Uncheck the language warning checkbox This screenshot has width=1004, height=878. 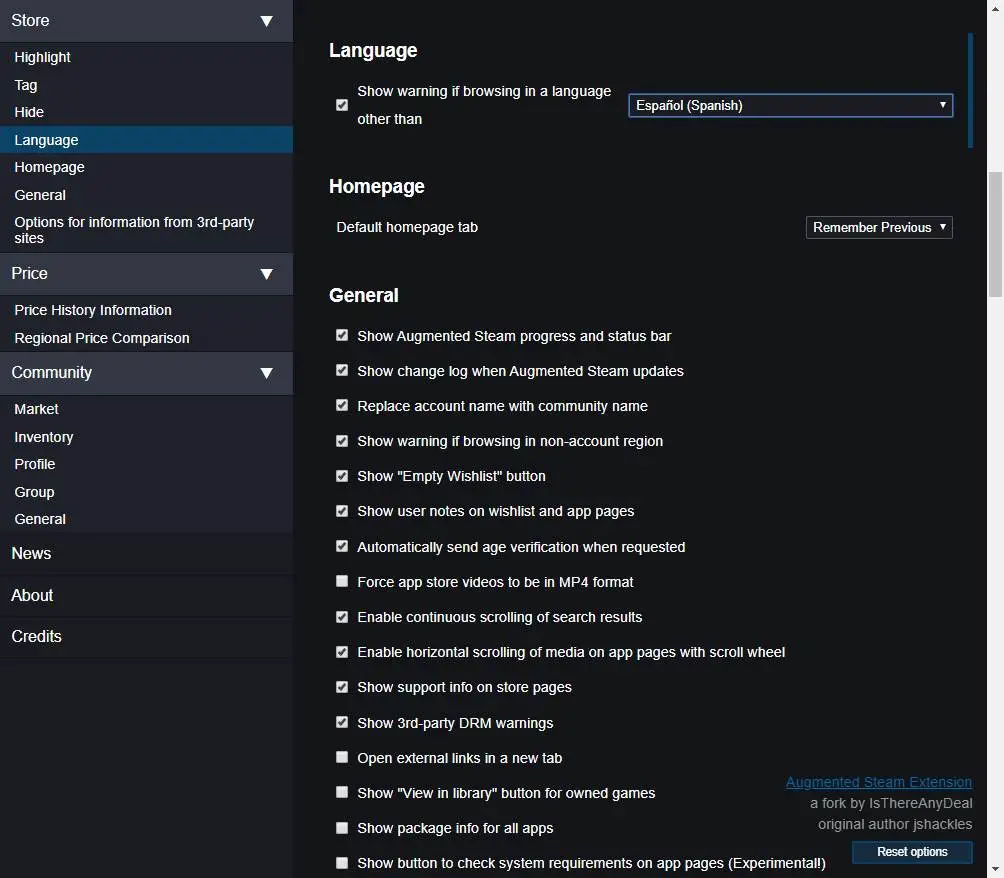tap(342, 105)
